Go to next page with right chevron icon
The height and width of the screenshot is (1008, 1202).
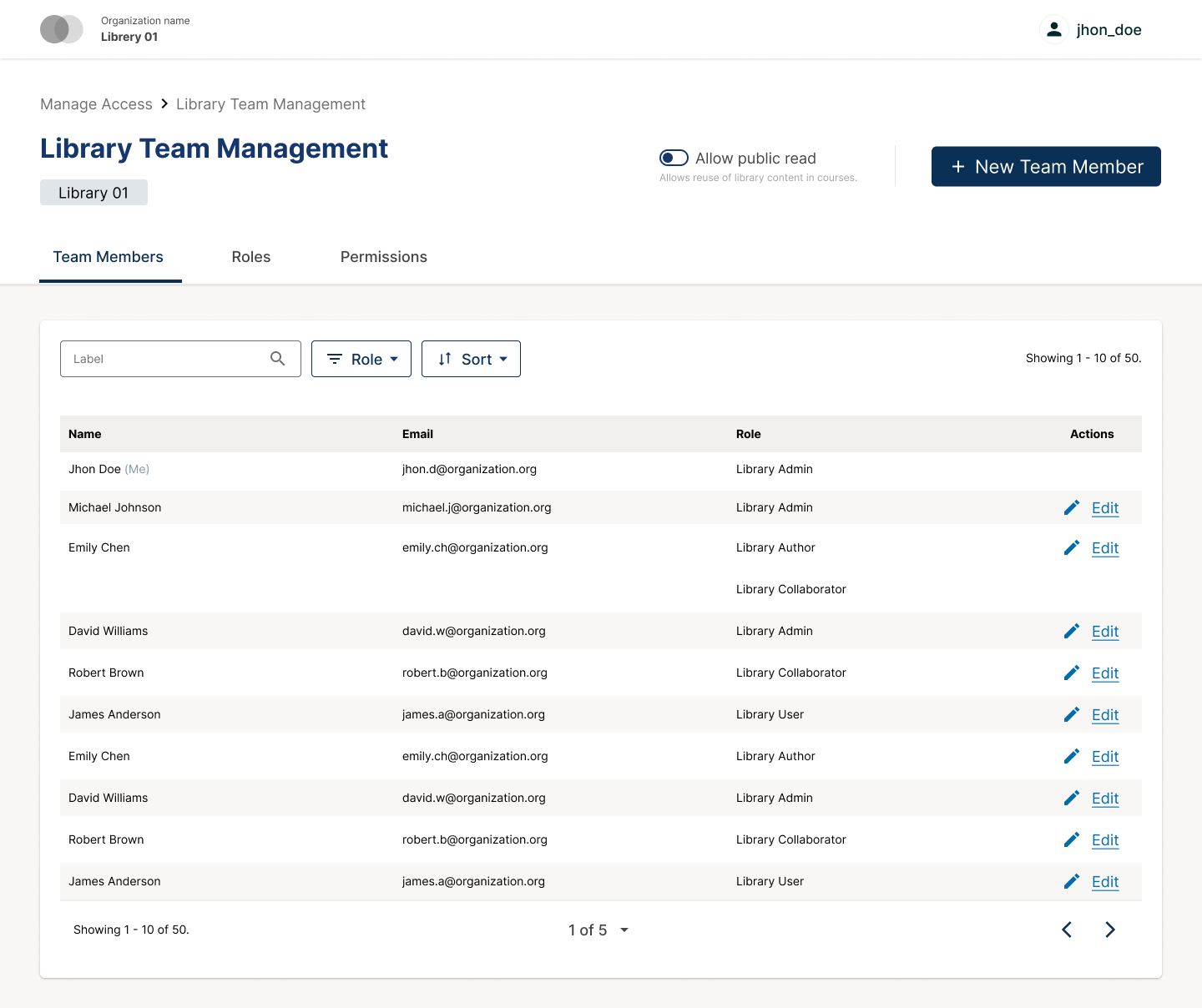pos(1110,929)
